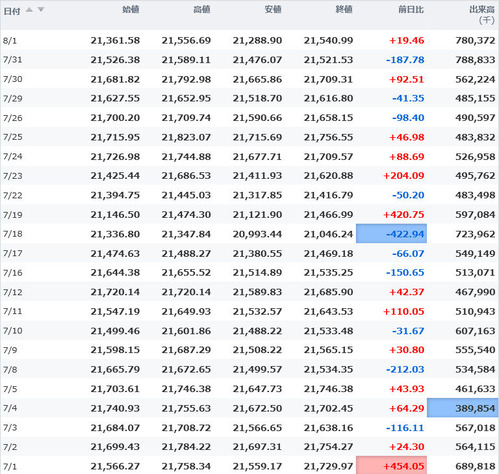Click the 7/22 date cell
Viewport: 499px width, 474px height.
pos(13,195)
